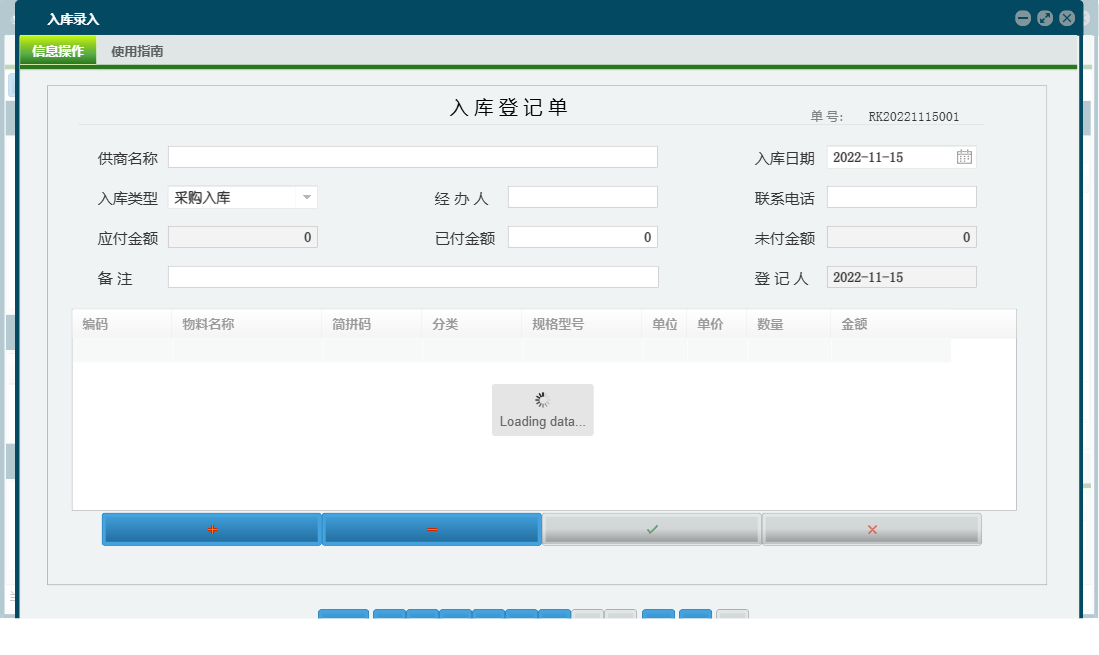Image resolution: width=1099 pixels, height=655 pixels.
Task: Click the checkmark icon to save the form
Action: tap(651, 528)
